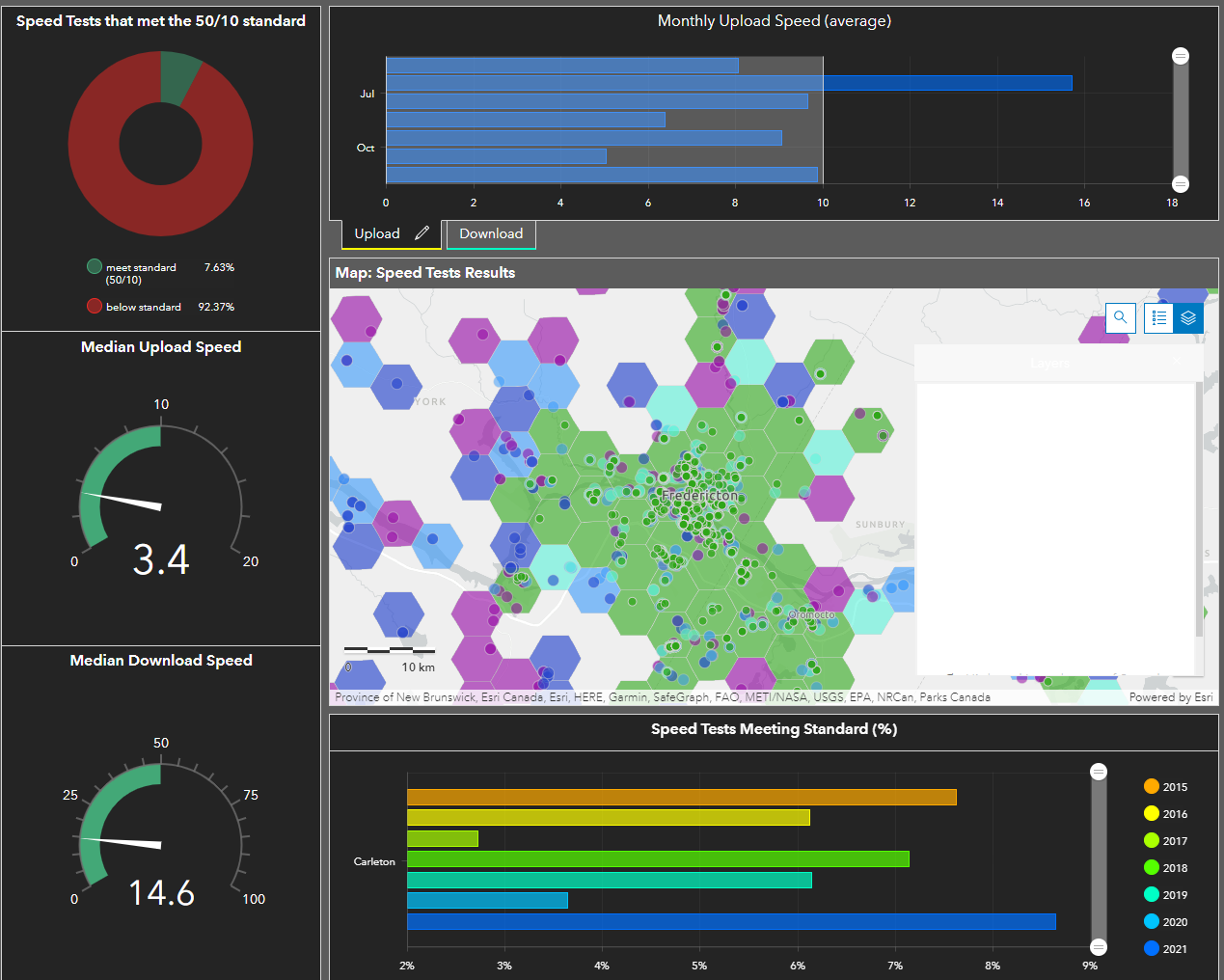
Task: Click the bottom handle of upload chart scrollbar
Action: click(1181, 183)
